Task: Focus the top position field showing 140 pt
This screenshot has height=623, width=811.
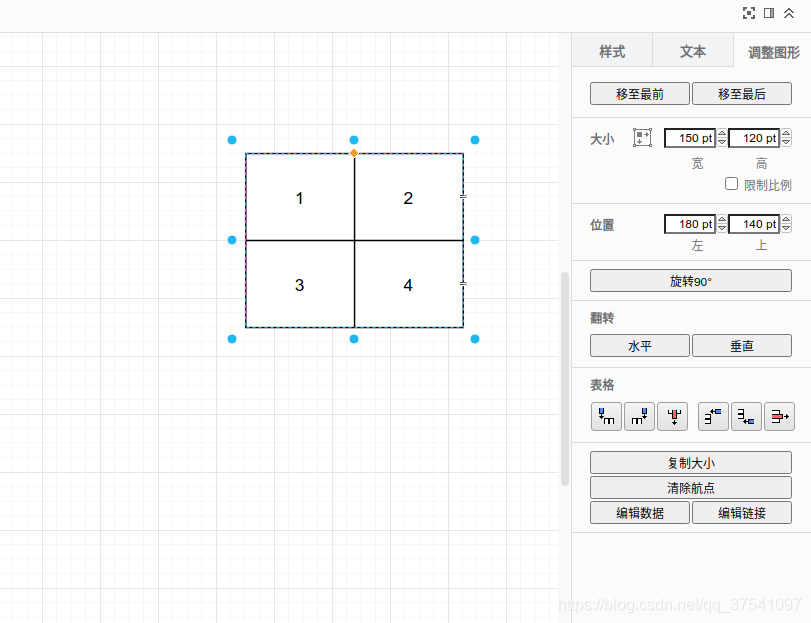Action: click(754, 224)
